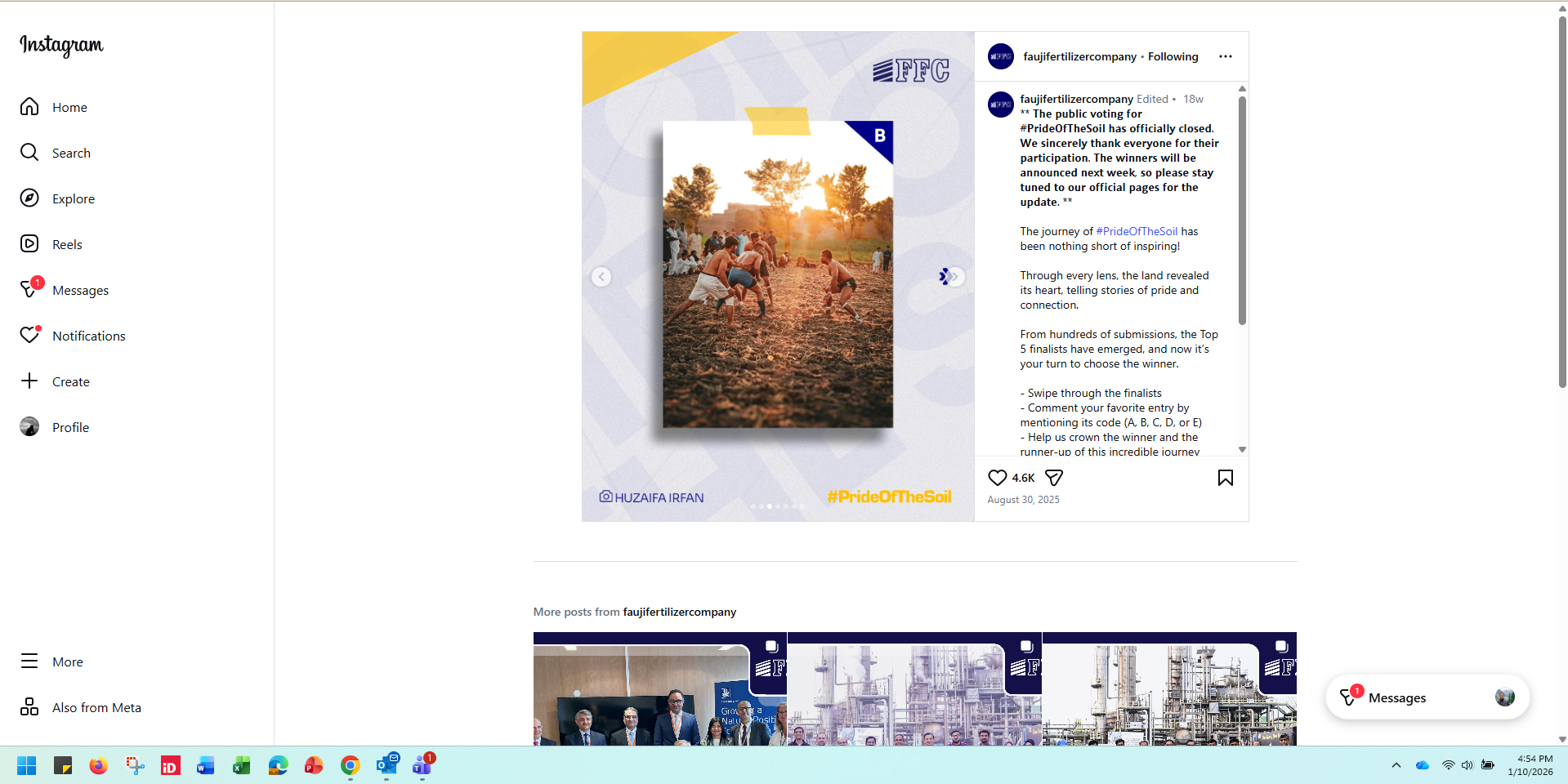Click the OneDrive cloud tray icon
1568x784 pixels.
pyautogui.click(x=1422, y=765)
